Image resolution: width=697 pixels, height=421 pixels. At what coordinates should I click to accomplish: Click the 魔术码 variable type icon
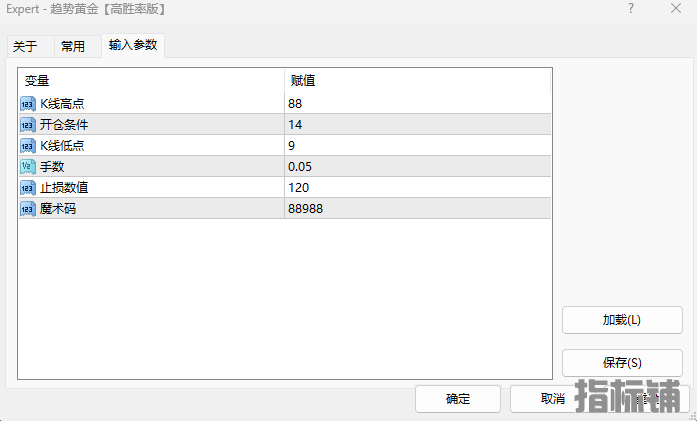[28, 208]
